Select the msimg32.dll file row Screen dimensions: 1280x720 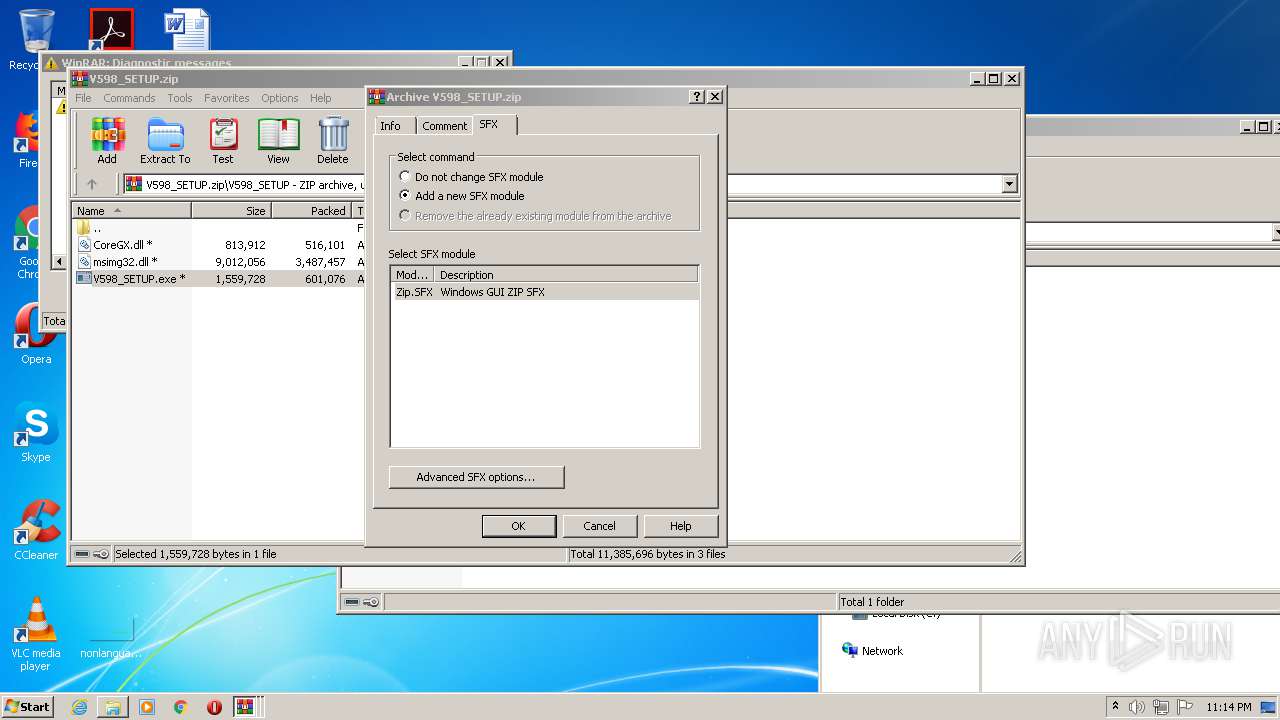[x=218, y=262]
